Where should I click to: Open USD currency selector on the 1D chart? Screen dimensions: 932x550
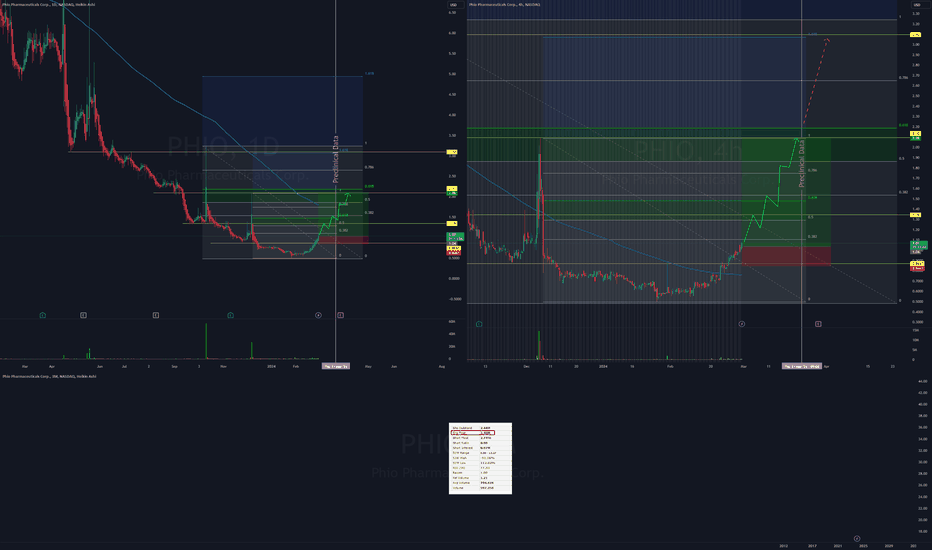coord(454,5)
